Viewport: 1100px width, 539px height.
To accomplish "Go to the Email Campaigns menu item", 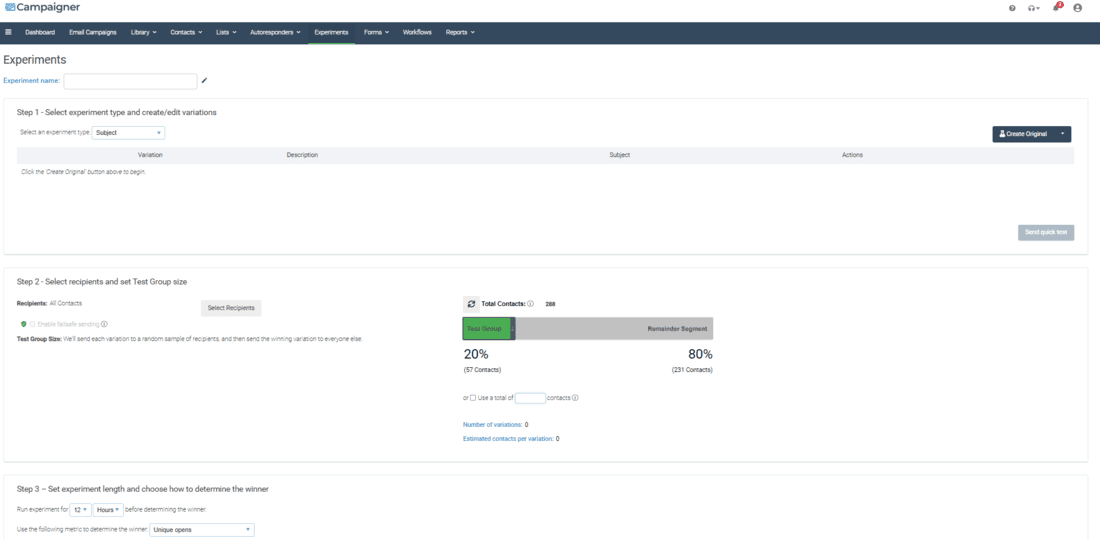I will click(x=93, y=32).
